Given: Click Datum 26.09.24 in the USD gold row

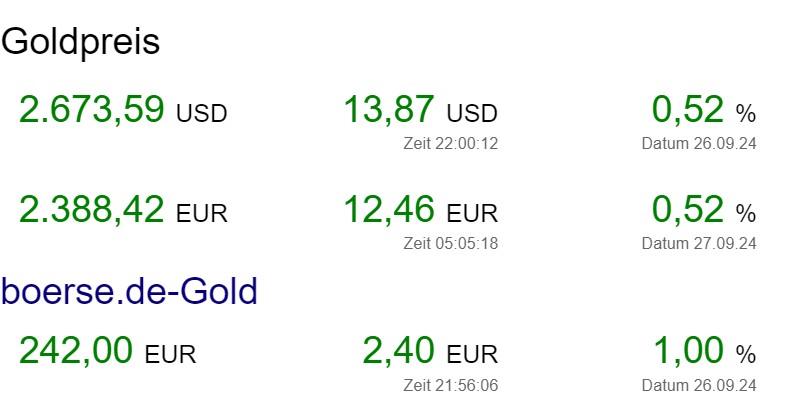Looking at the screenshot, I should tap(699, 143).
